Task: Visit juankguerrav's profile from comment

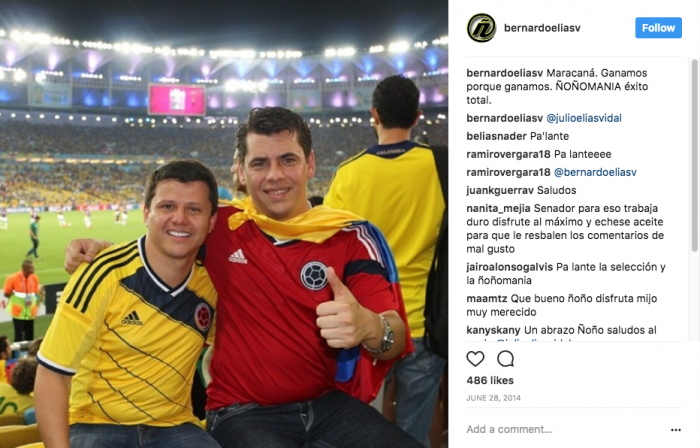Action: pos(500,190)
